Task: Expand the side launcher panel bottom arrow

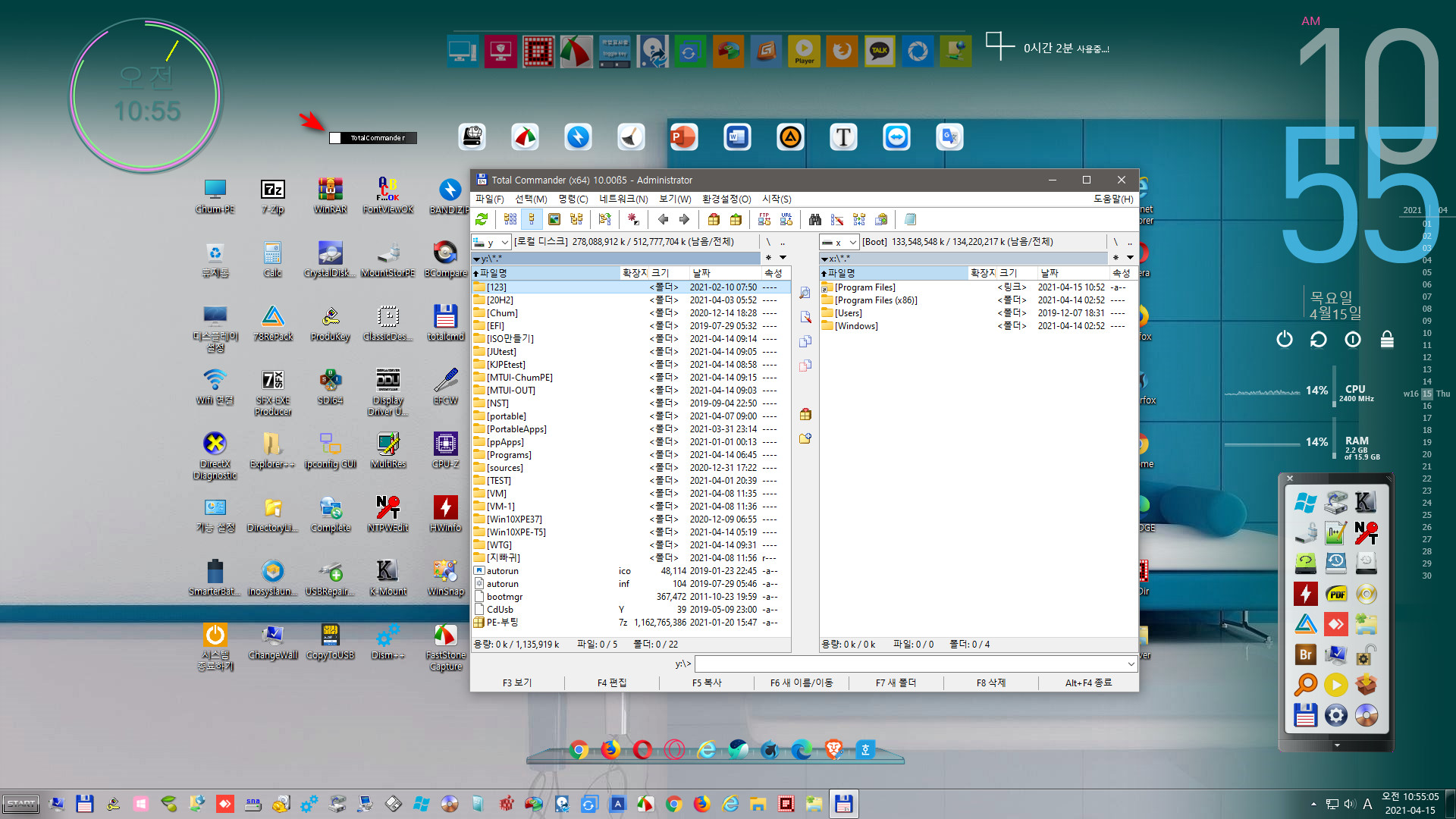Action: pyautogui.click(x=1337, y=746)
